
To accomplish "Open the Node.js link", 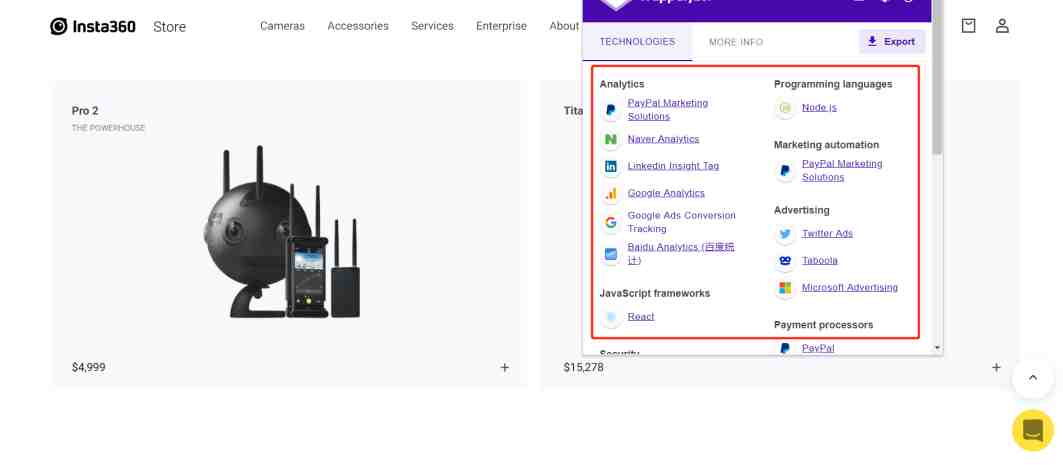I will coord(819,108).
